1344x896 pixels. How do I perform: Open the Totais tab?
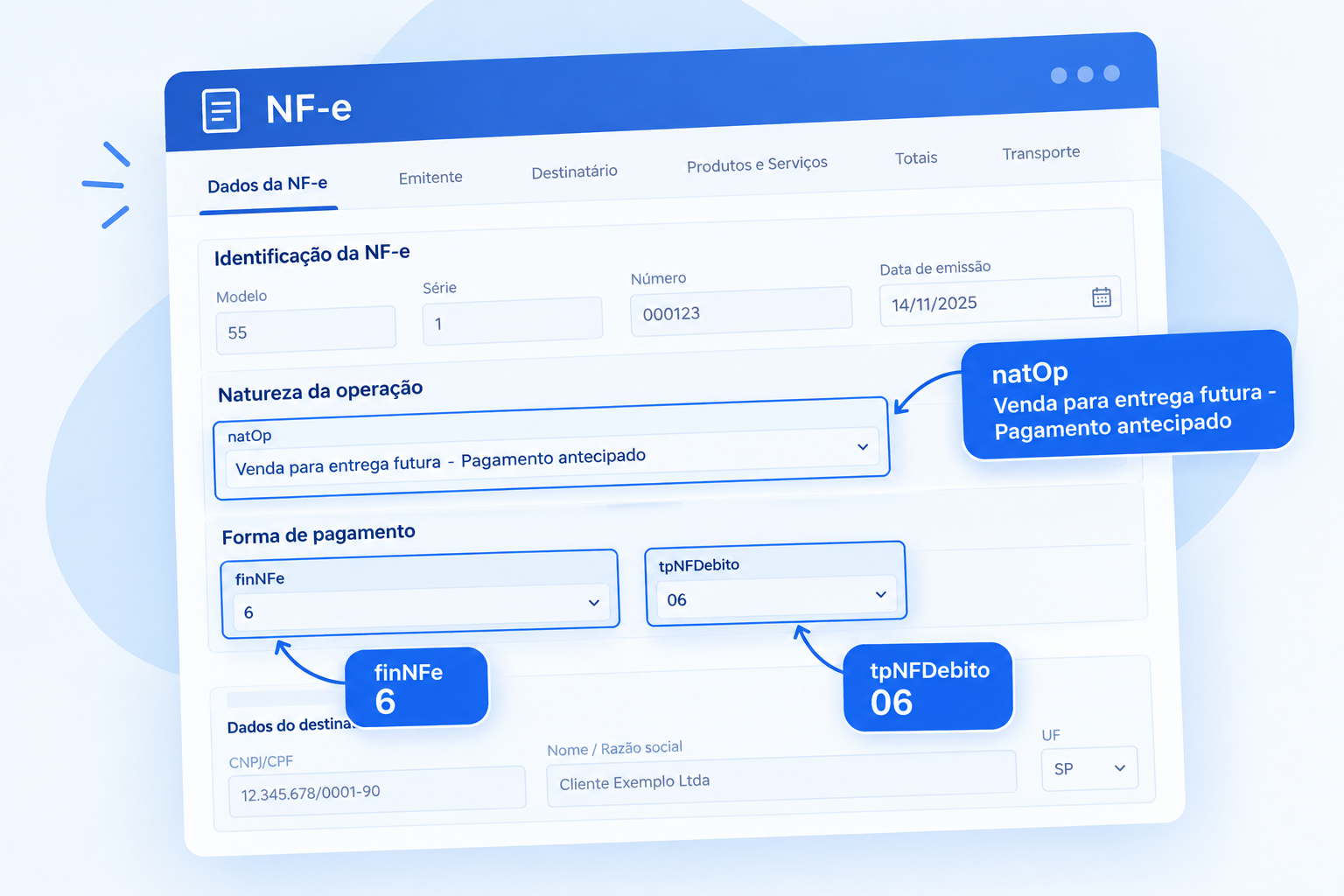click(x=916, y=158)
